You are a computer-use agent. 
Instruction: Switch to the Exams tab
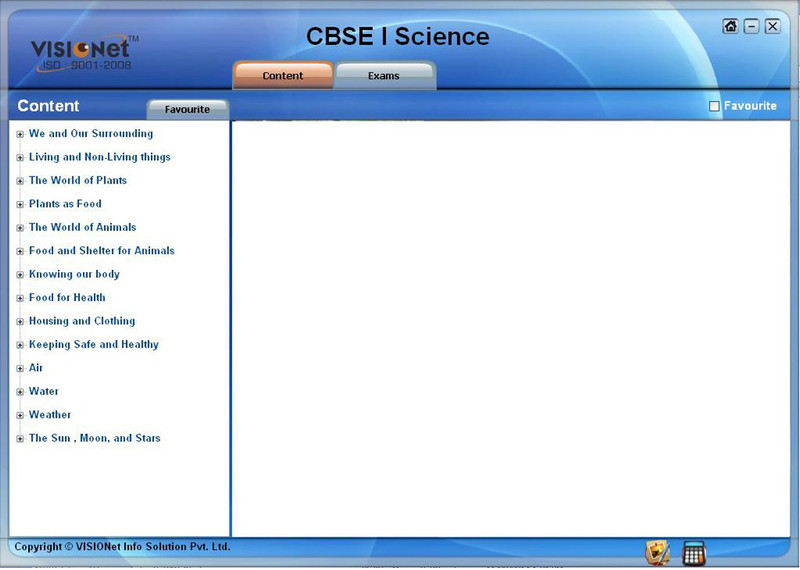[384, 76]
